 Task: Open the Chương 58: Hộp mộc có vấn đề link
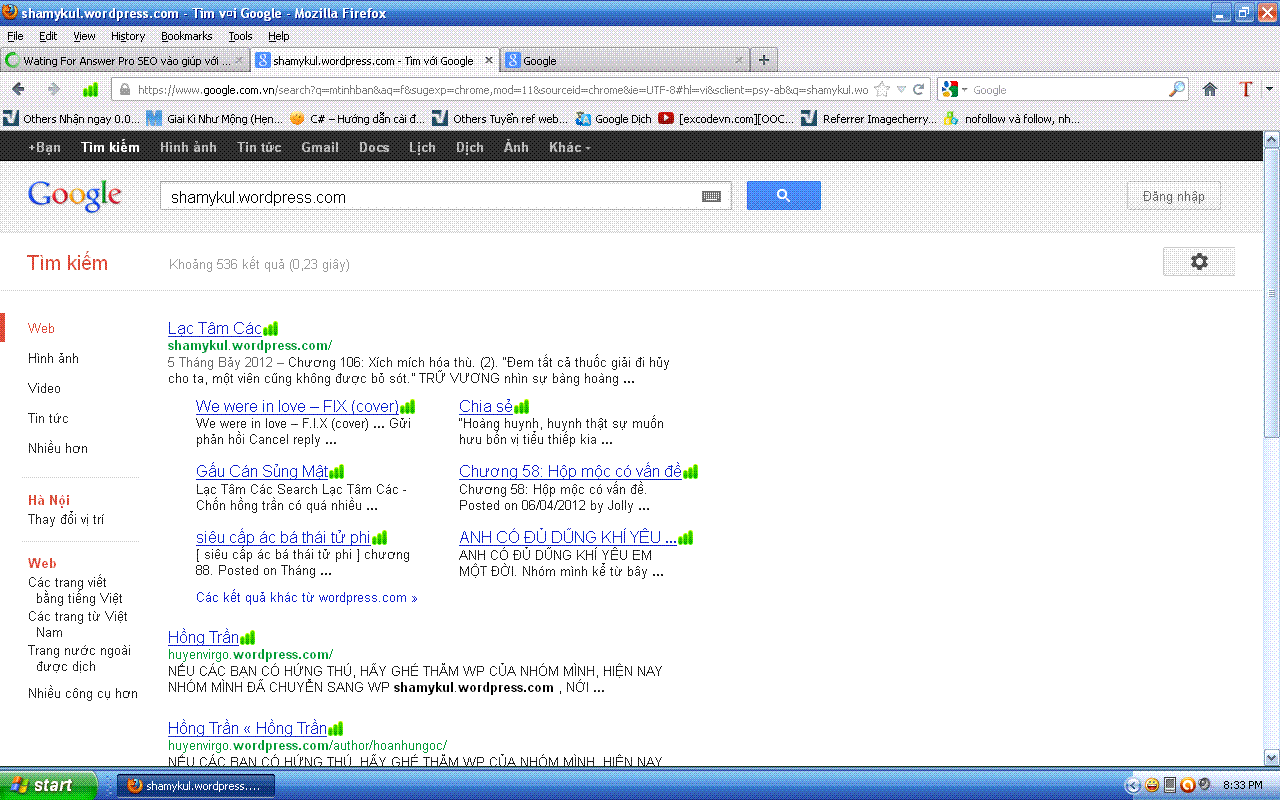570,471
